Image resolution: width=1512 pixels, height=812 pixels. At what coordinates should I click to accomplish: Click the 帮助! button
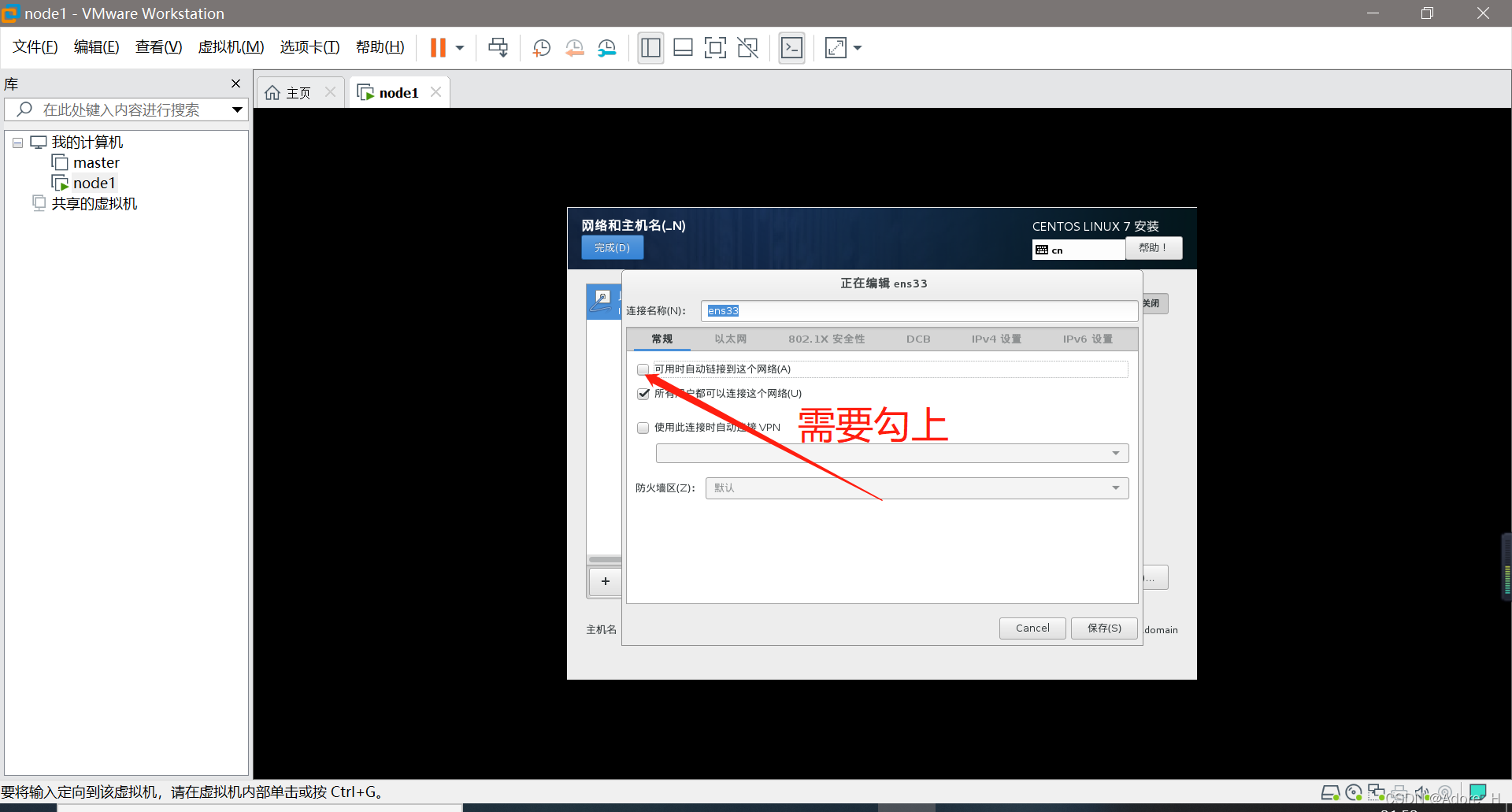1154,248
